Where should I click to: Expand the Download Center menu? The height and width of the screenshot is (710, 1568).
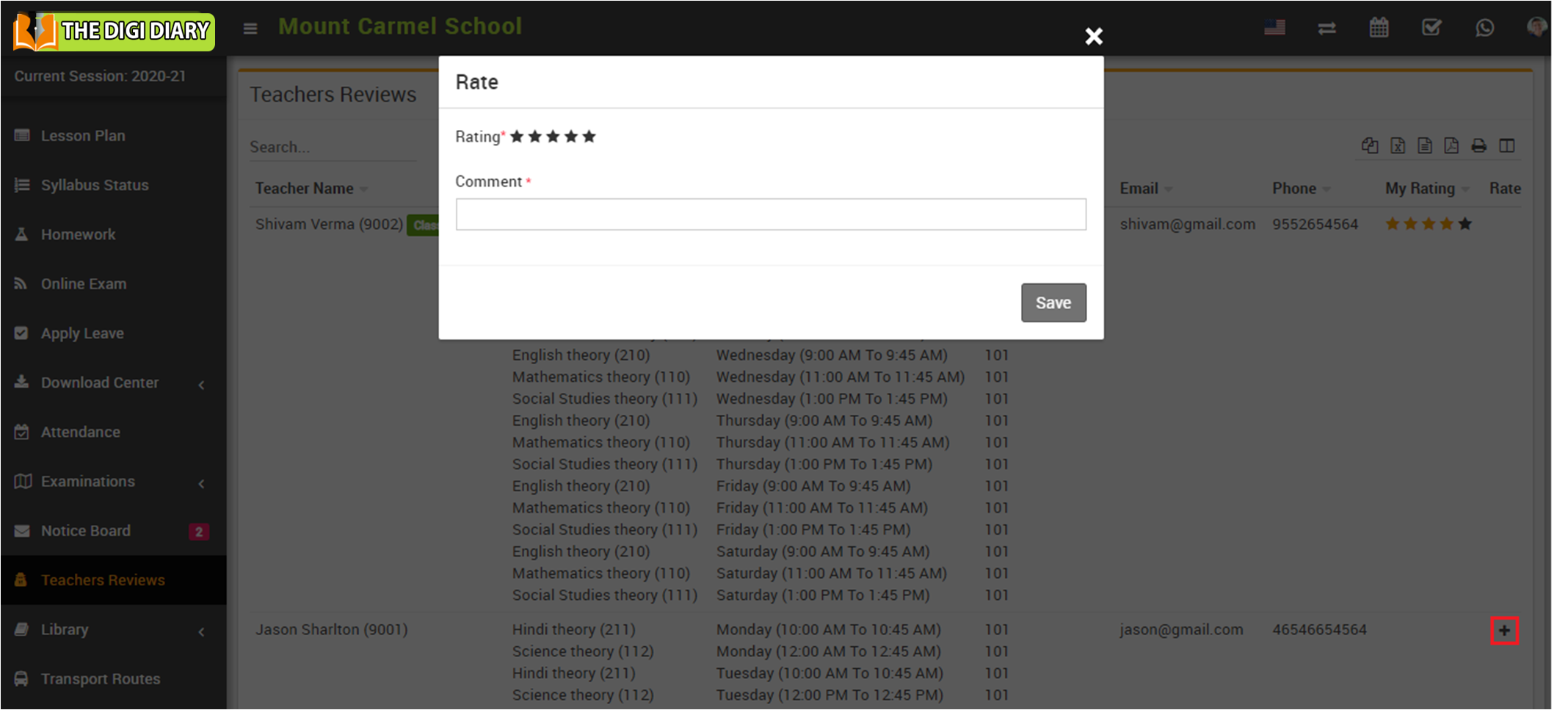100,383
